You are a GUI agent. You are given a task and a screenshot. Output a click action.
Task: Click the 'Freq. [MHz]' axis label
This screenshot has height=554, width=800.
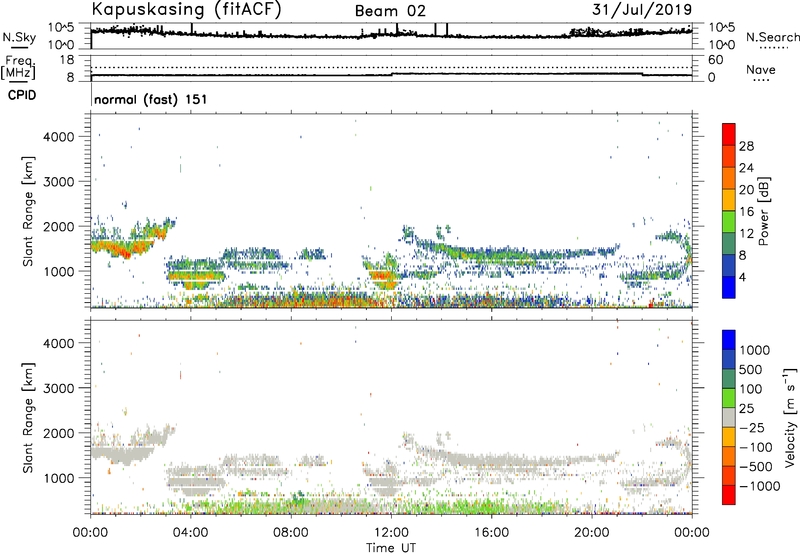pos(18,67)
